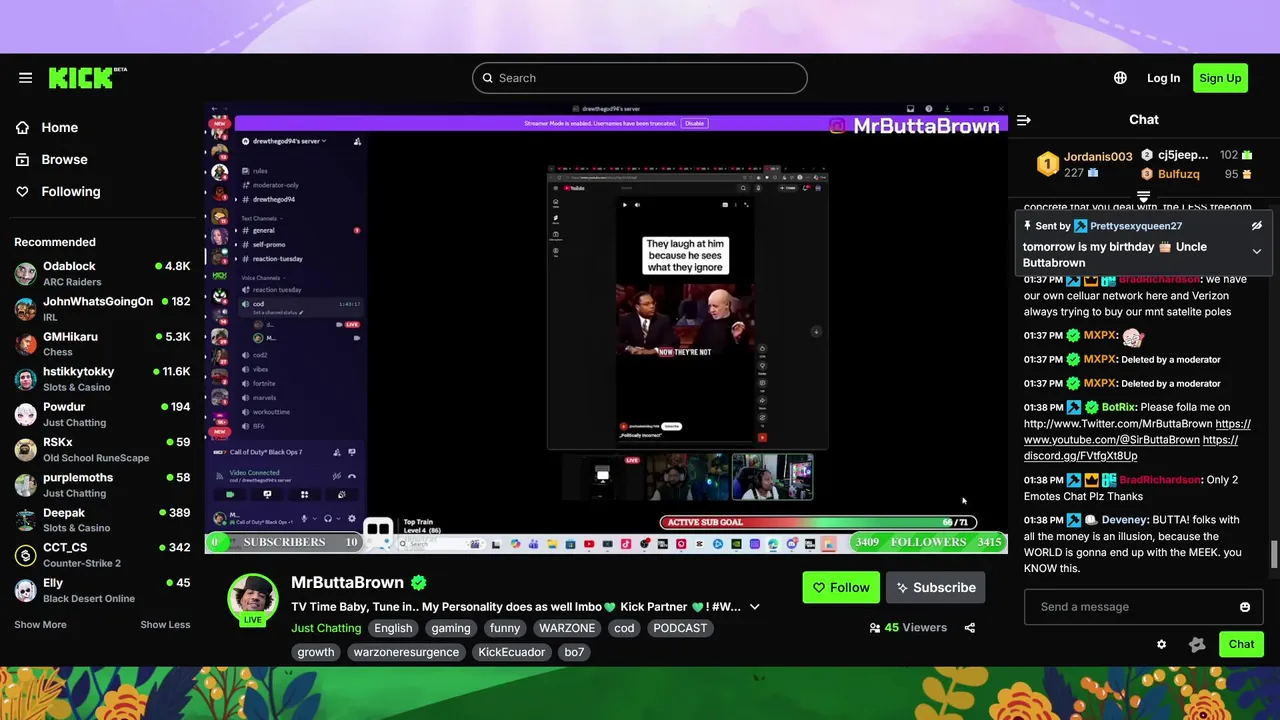Click the stream video player
1280x720 pixels.
606,328
